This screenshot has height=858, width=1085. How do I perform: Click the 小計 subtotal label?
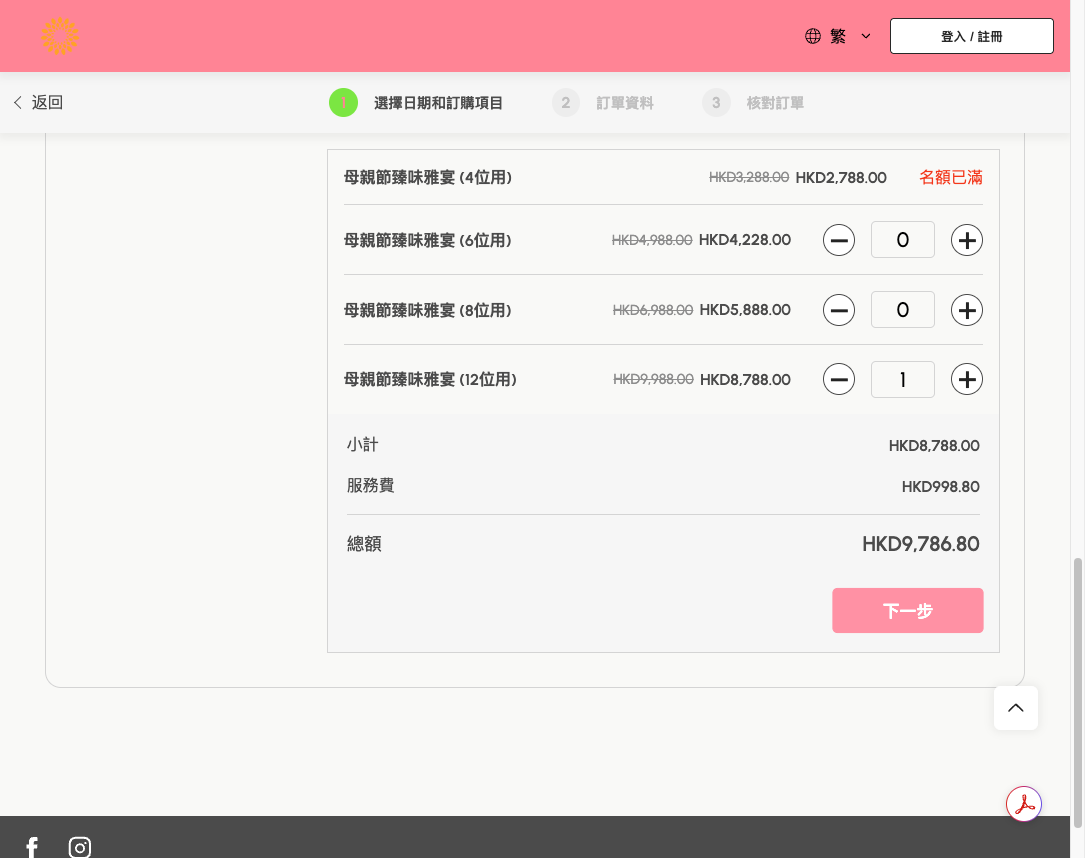[x=363, y=445]
